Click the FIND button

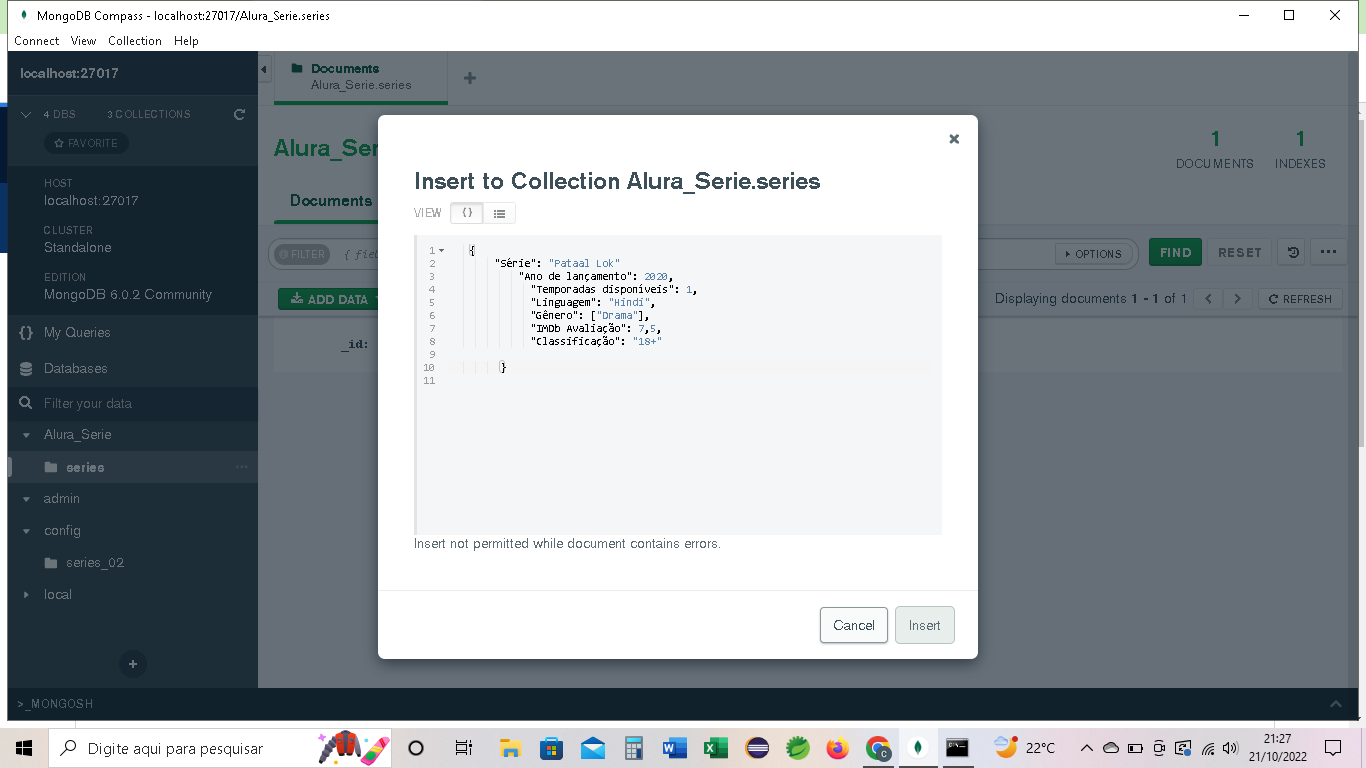click(1176, 253)
